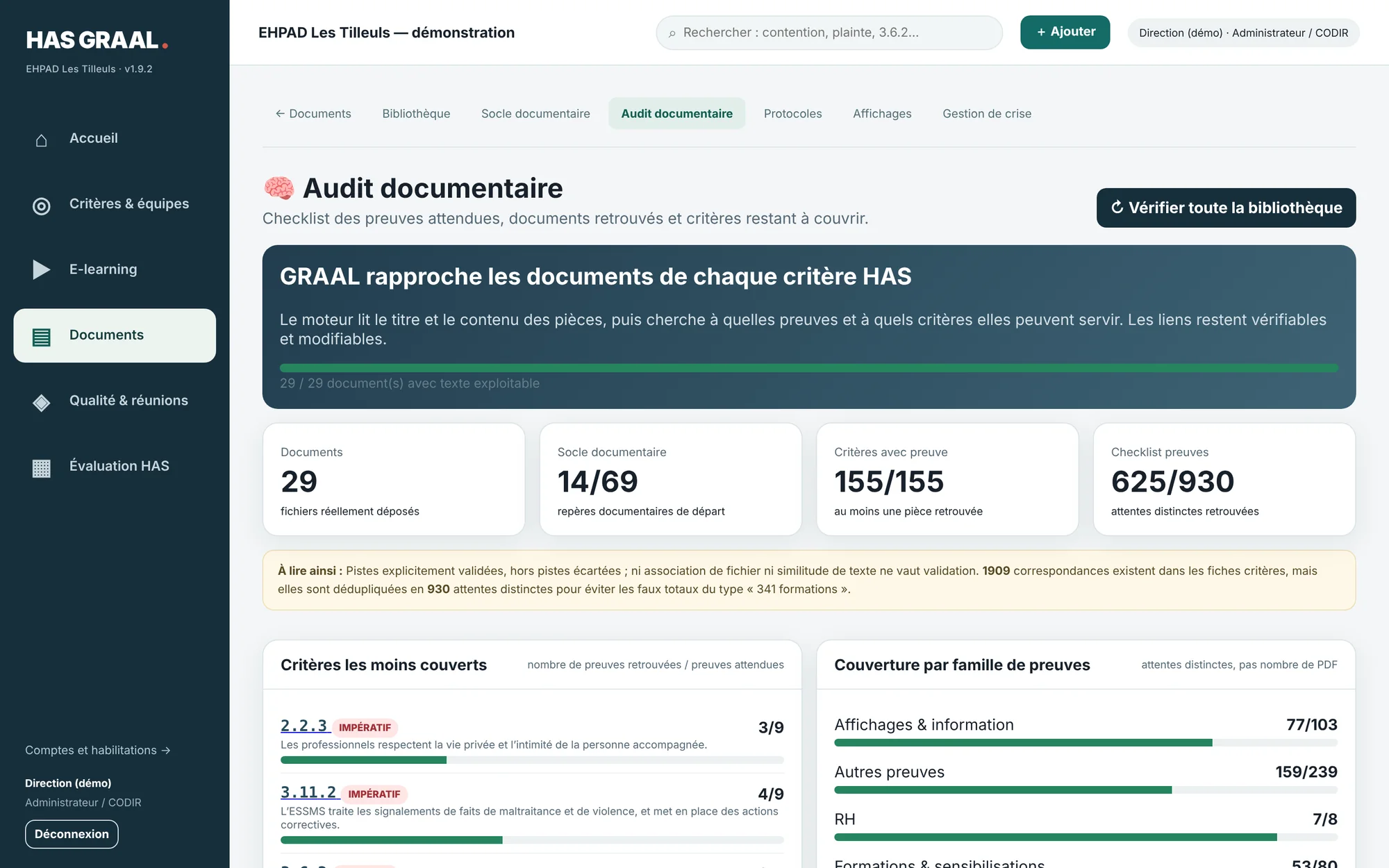This screenshot has width=1389, height=868.
Task: Click the RH 7/8 coverage row
Action: 1086,826
